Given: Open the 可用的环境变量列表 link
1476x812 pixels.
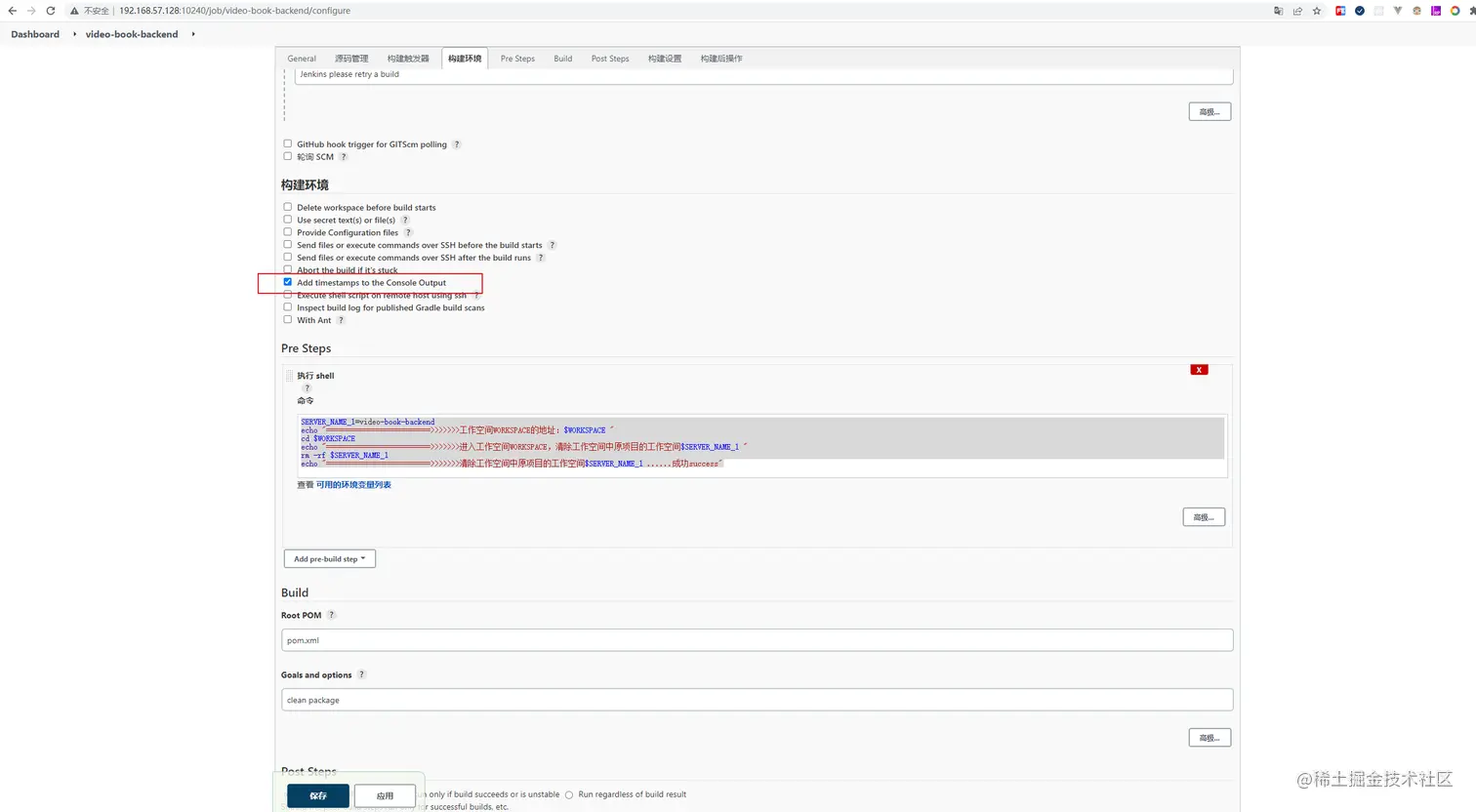Looking at the screenshot, I should [x=353, y=485].
